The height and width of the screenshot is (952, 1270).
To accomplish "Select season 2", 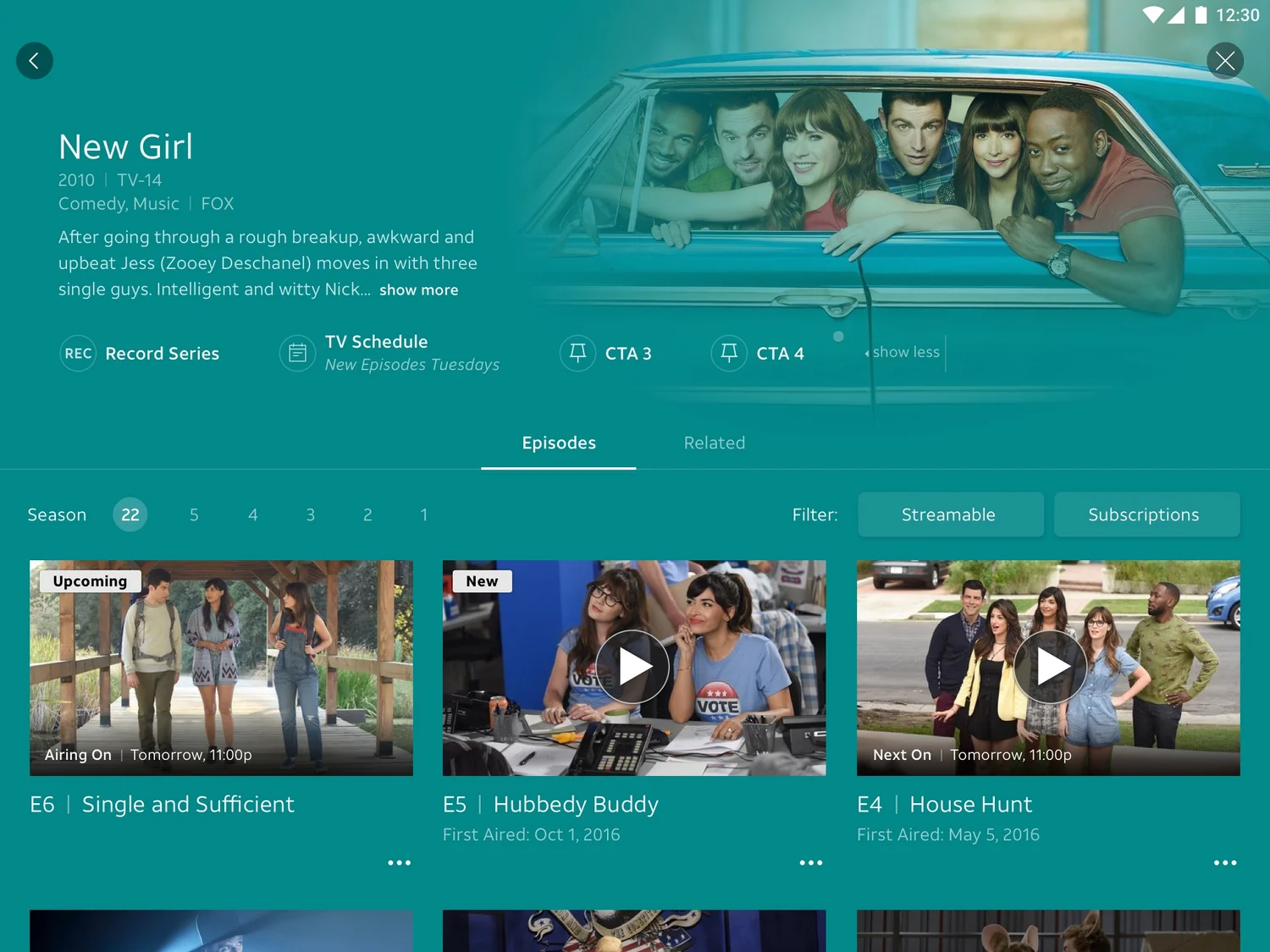I will tap(367, 515).
